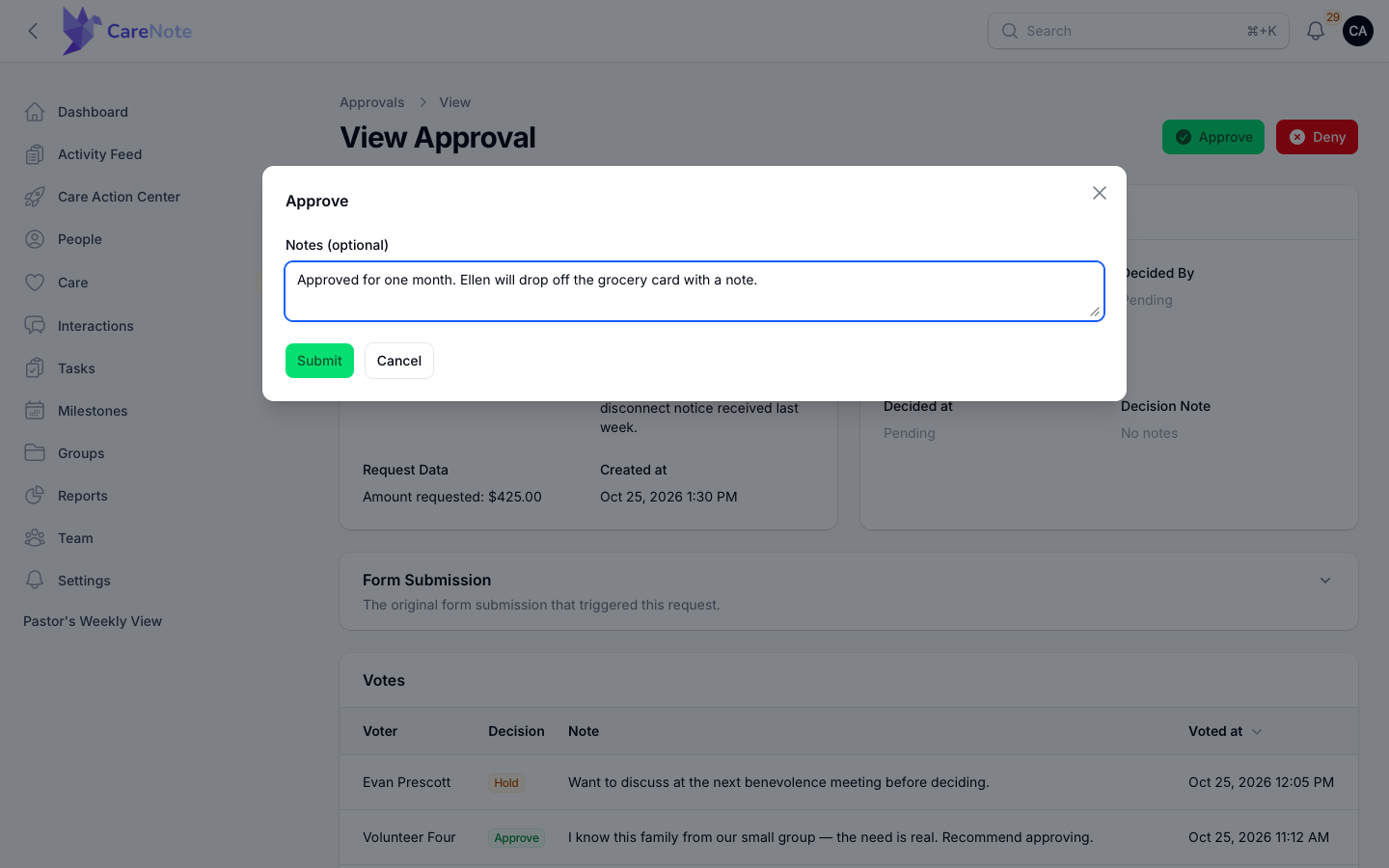Click the Approve badge for Volunteer Four
The width and height of the screenshot is (1389, 868).
pyautogui.click(x=516, y=838)
